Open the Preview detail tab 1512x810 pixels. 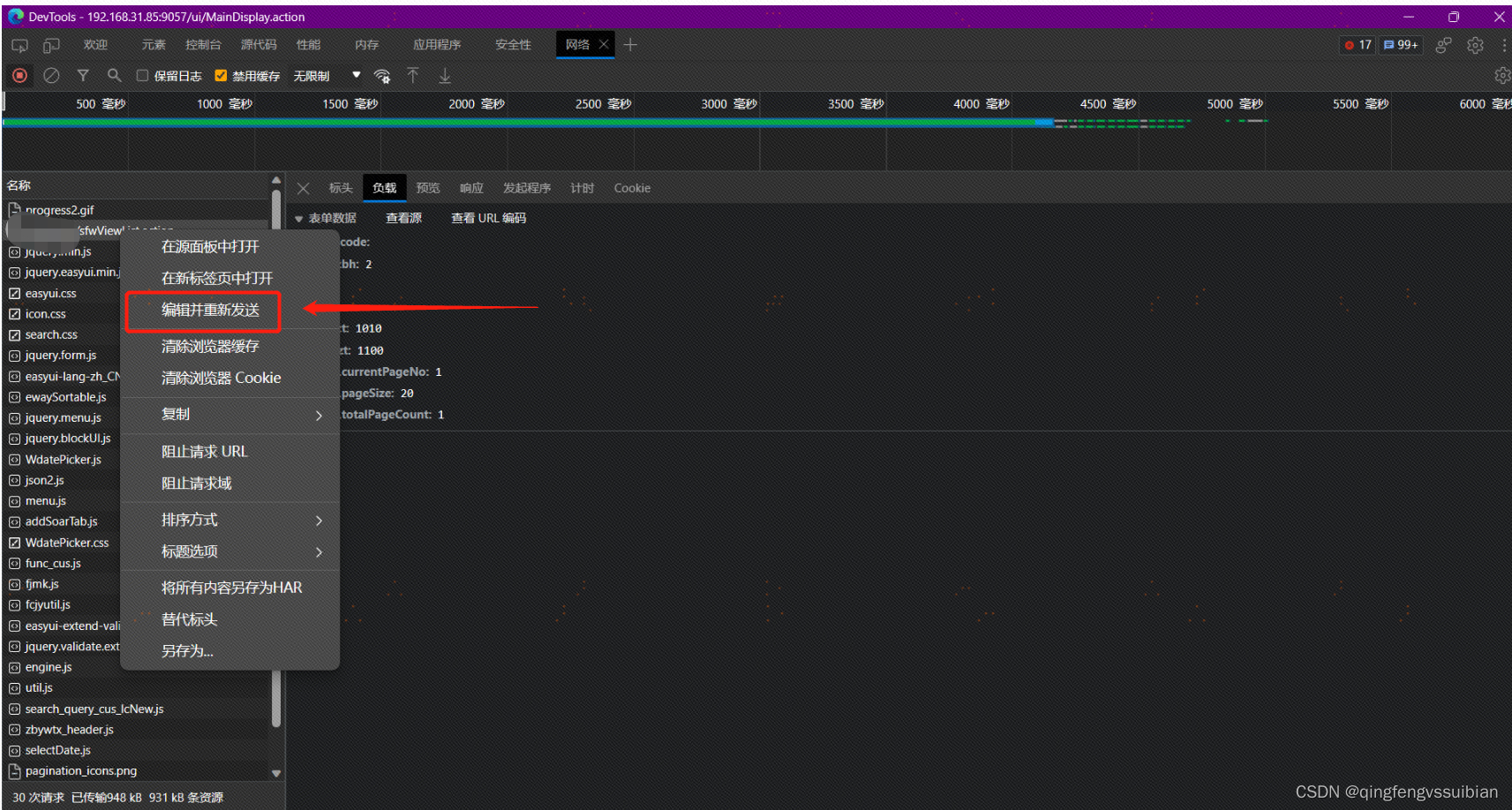pos(428,188)
